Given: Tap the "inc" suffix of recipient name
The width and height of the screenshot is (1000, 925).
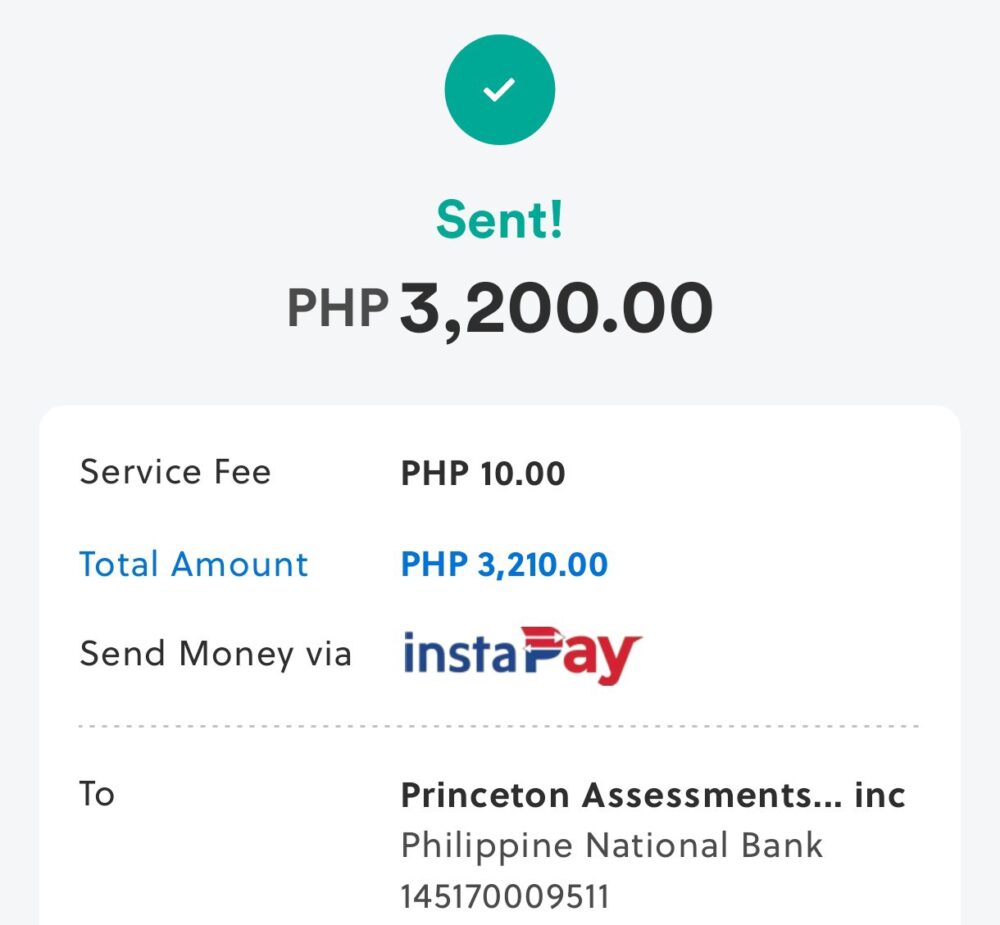Looking at the screenshot, I should pyautogui.click(x=880, y=796).
